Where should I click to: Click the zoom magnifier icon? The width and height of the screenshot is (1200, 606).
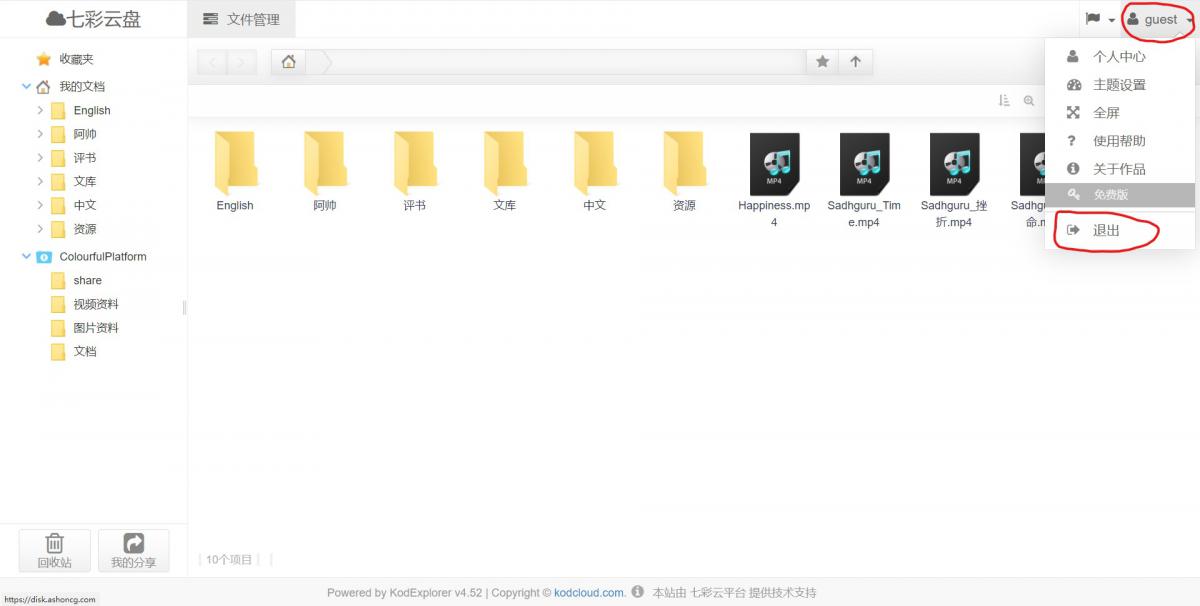tap(1029, 101)
